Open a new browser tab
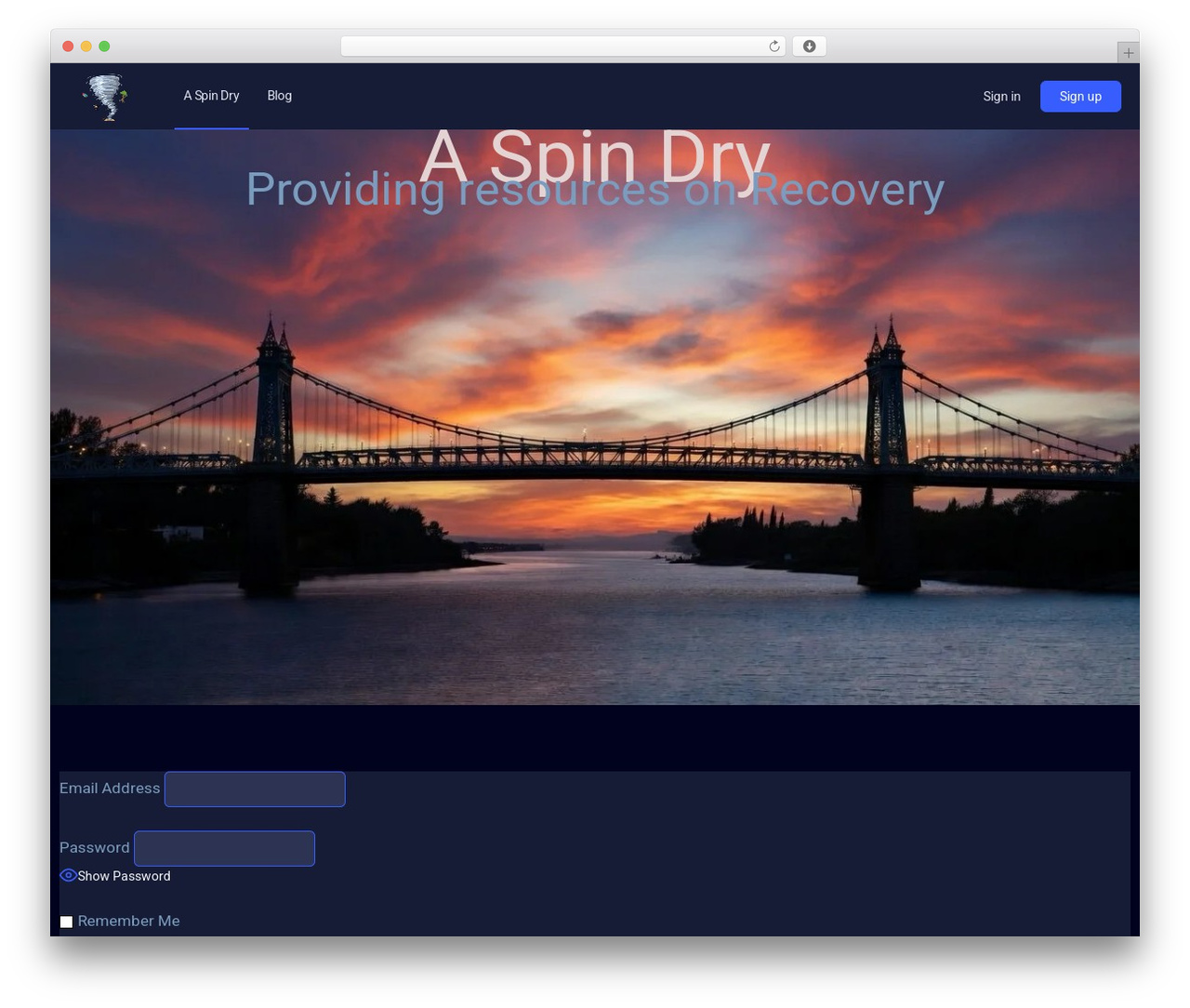 pos(1128,53)
